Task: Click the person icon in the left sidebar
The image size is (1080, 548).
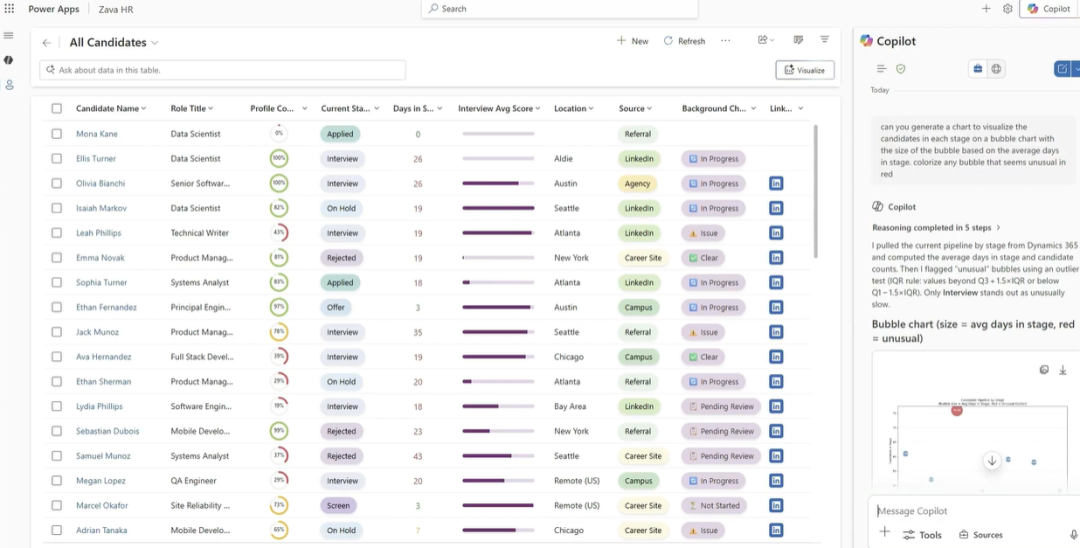Action: 9,85
